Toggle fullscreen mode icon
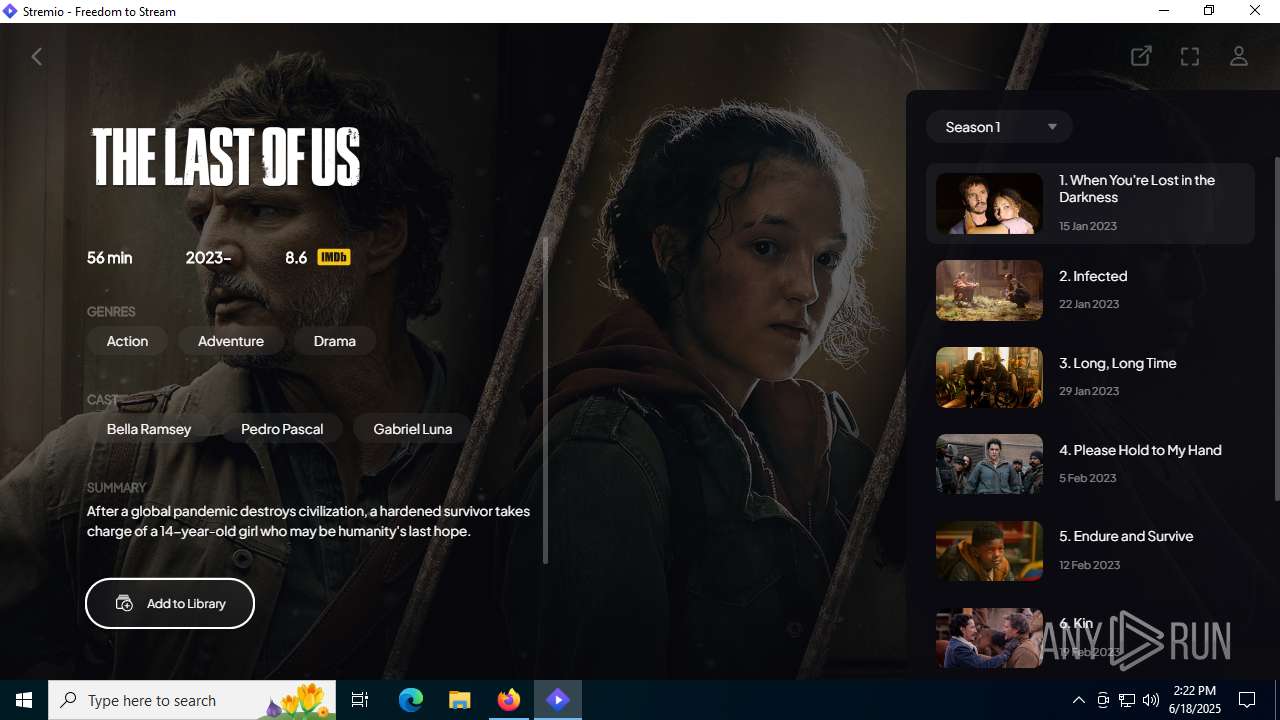Viewport: 1280px width, 720px height. pyautogui.click(x=1190, y=57)
